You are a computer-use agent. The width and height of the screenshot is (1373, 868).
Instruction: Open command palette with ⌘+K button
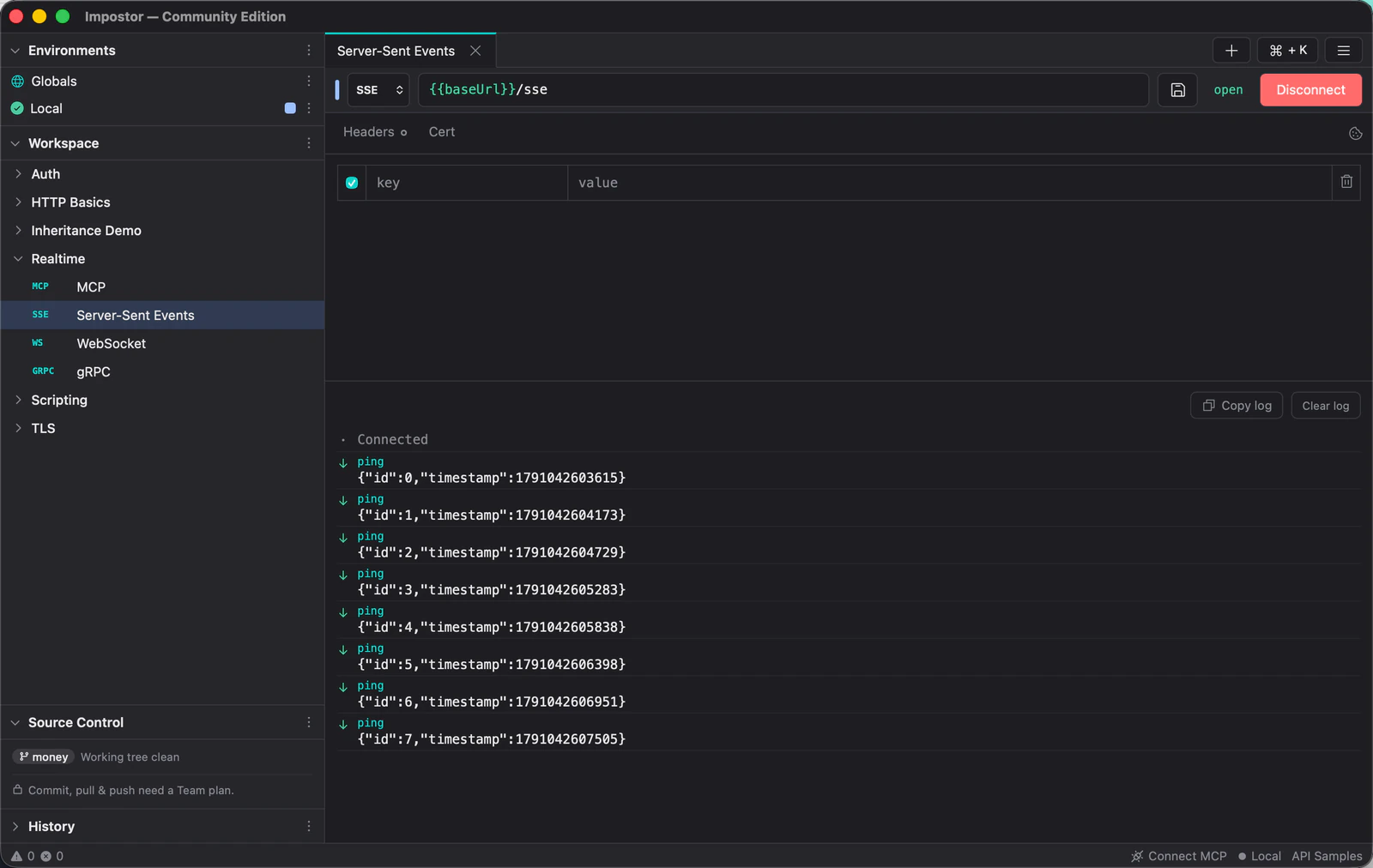[x=1288, y=51]
